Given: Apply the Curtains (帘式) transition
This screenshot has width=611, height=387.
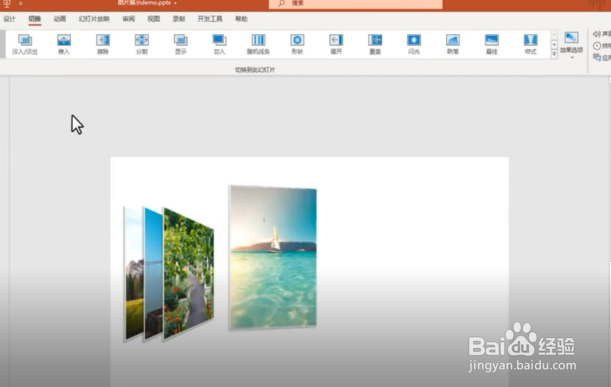Looking at the screenshot, I should (531, 44).
